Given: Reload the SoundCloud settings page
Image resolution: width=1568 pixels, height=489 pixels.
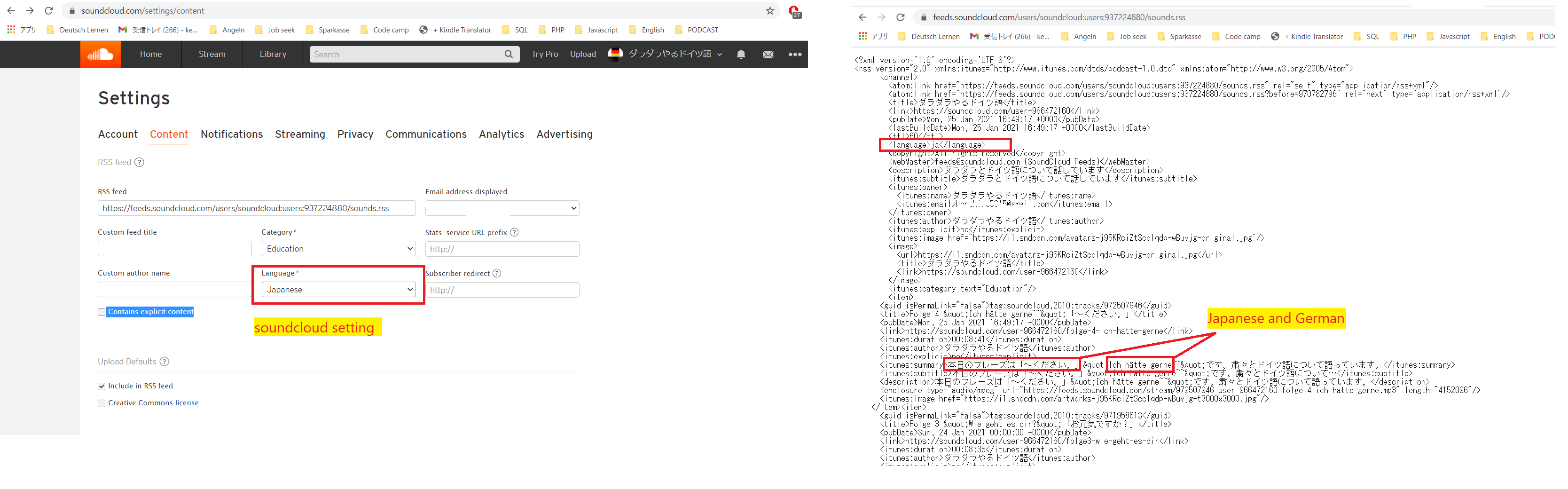Looking at the screenshot, I should 49,10.
